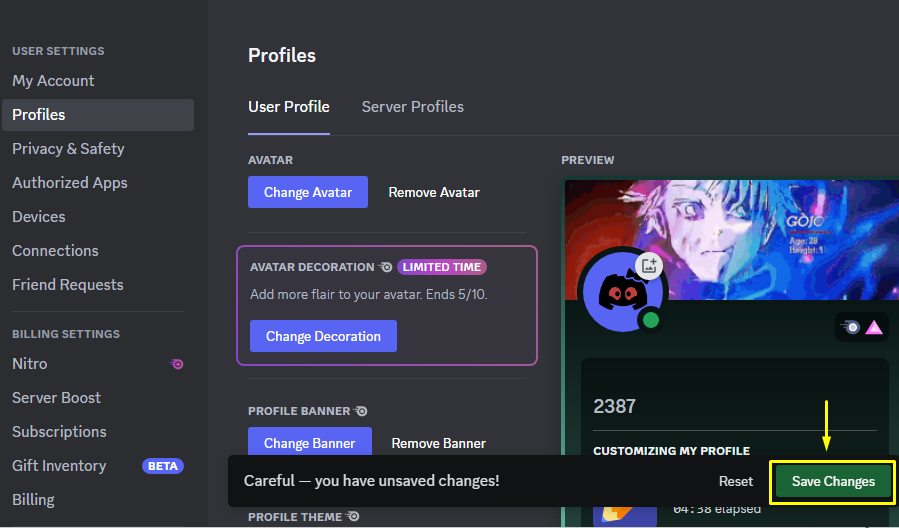Click the Nitro icon beside Nitro
The image size is (899, 528).
pos(177,364)
